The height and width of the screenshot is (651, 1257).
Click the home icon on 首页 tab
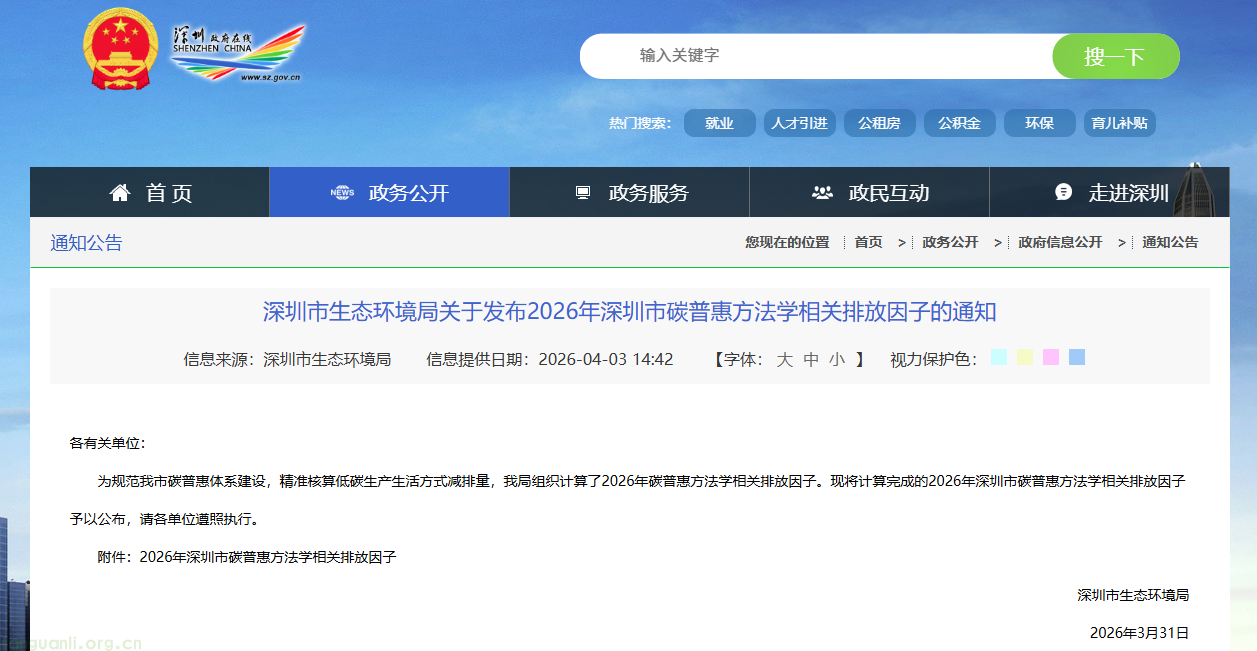pos(122,192)
